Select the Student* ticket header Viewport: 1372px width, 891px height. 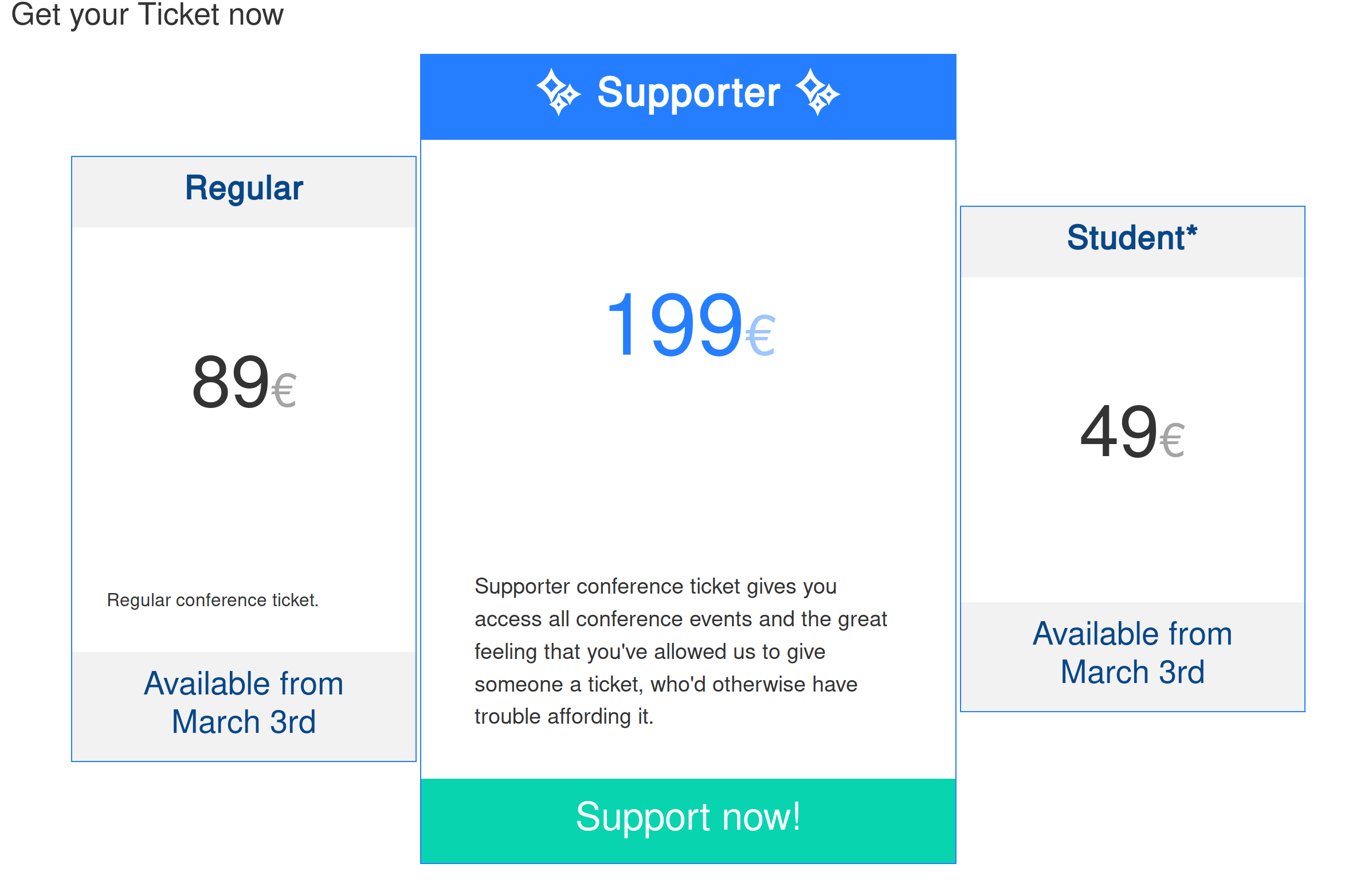[1132, 242]
